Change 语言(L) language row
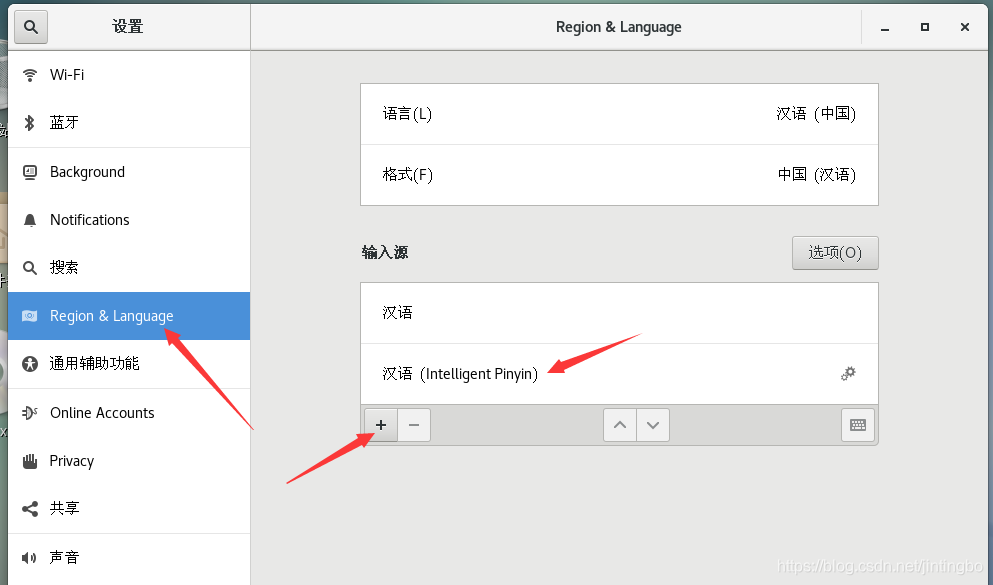The height and width of the screenshot is (585, 993). click(619, 114)
